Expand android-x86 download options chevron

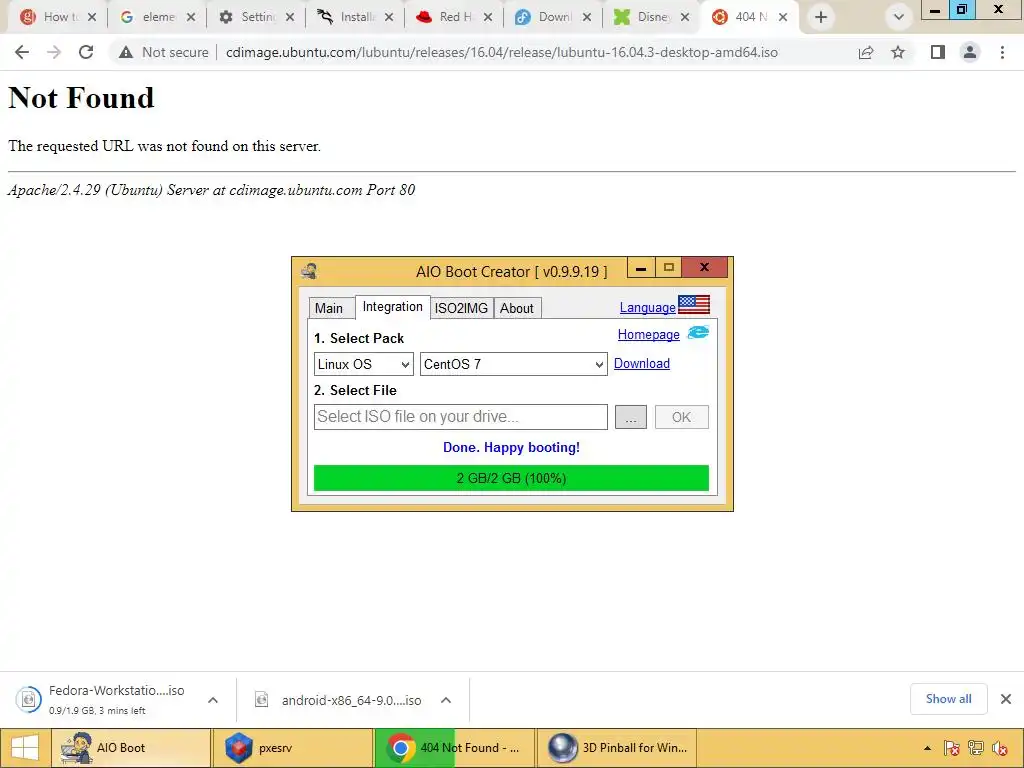(x=446, y=700)
